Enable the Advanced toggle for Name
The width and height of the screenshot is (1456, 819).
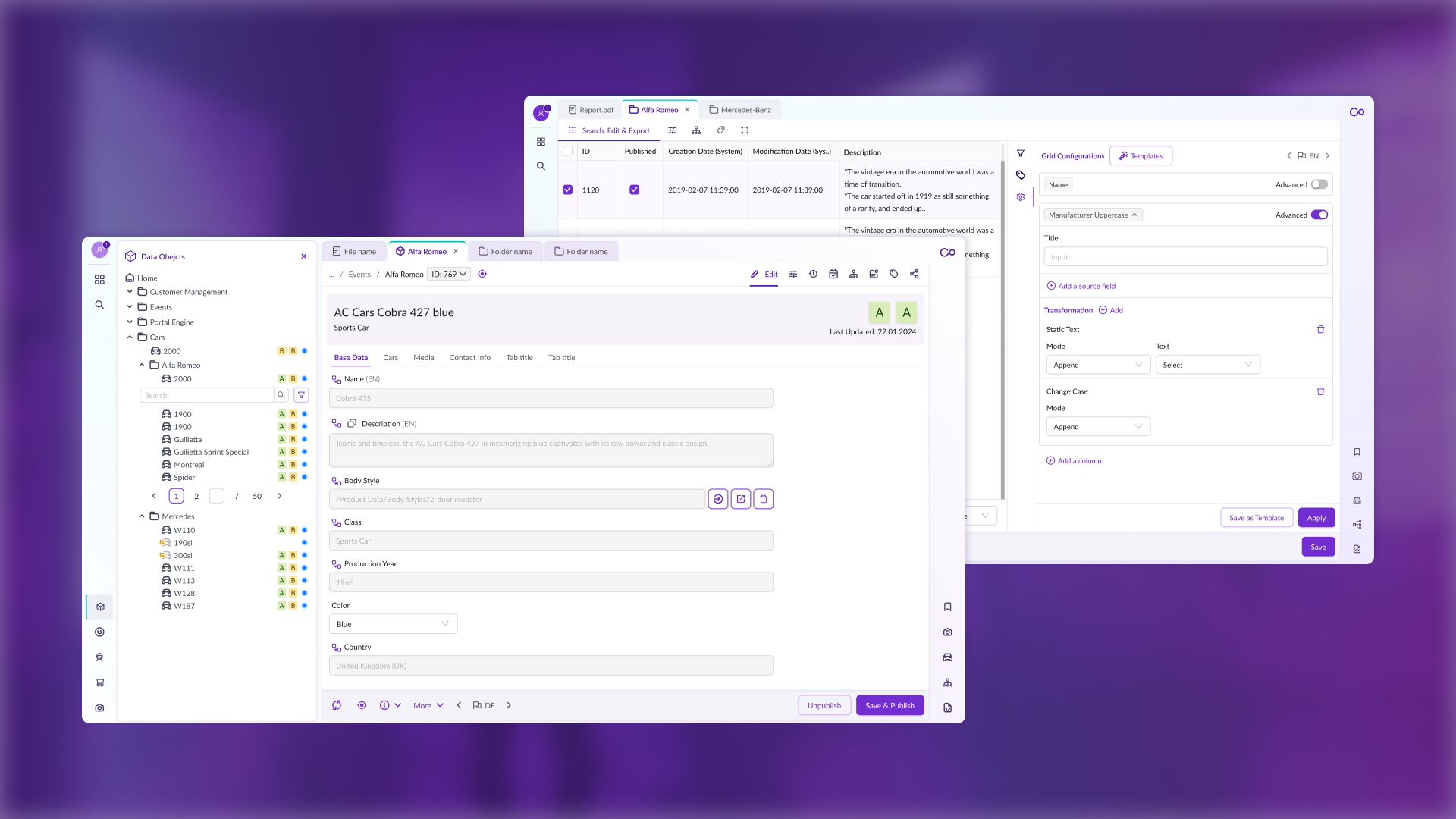(1318, 184)
